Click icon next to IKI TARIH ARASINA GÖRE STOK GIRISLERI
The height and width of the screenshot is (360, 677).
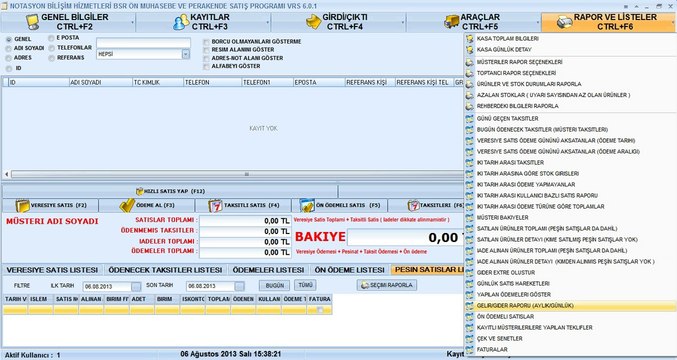(x=470, y=174)
